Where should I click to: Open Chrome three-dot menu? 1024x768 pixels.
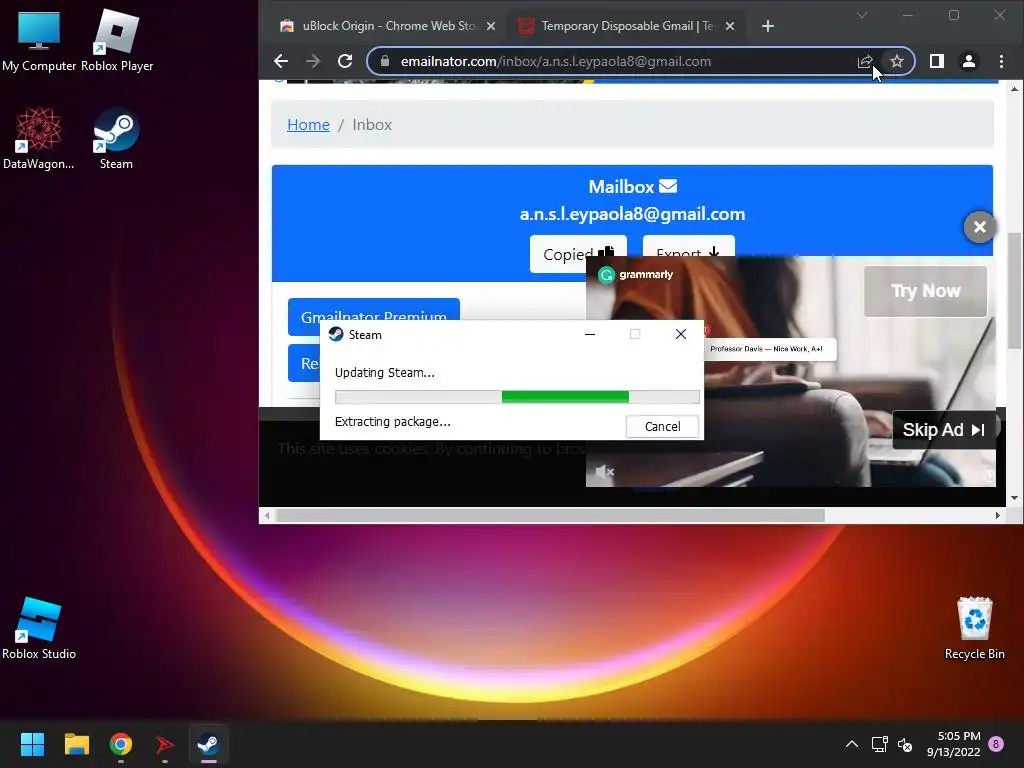(x=1001, y=61)
